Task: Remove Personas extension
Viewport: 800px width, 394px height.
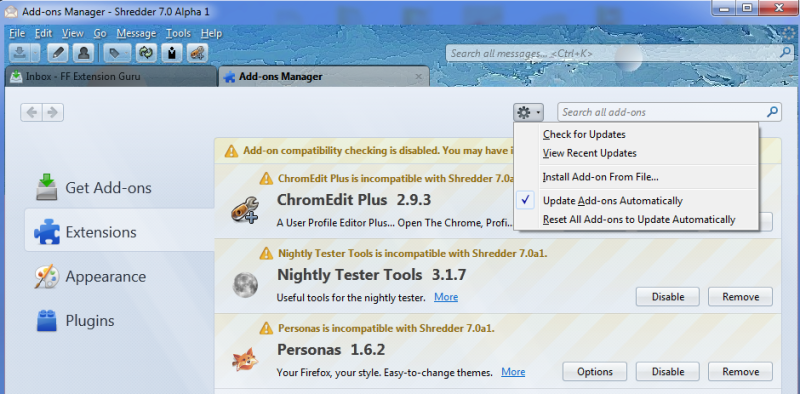Action: (740, 372)
